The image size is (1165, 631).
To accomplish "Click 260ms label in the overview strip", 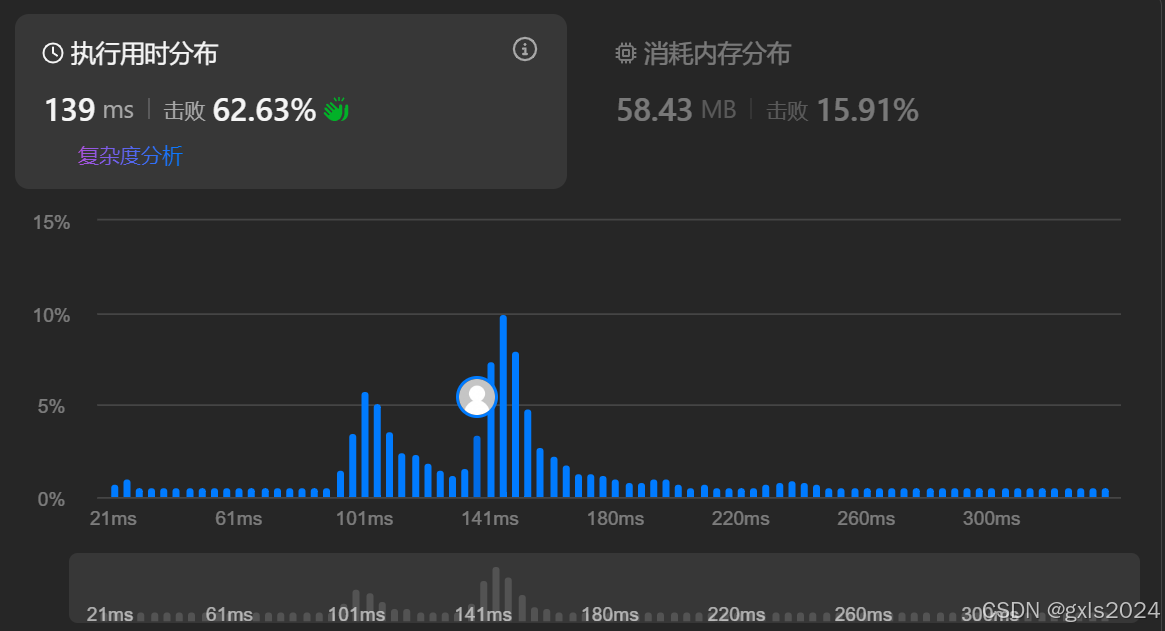I will (863, 615).
